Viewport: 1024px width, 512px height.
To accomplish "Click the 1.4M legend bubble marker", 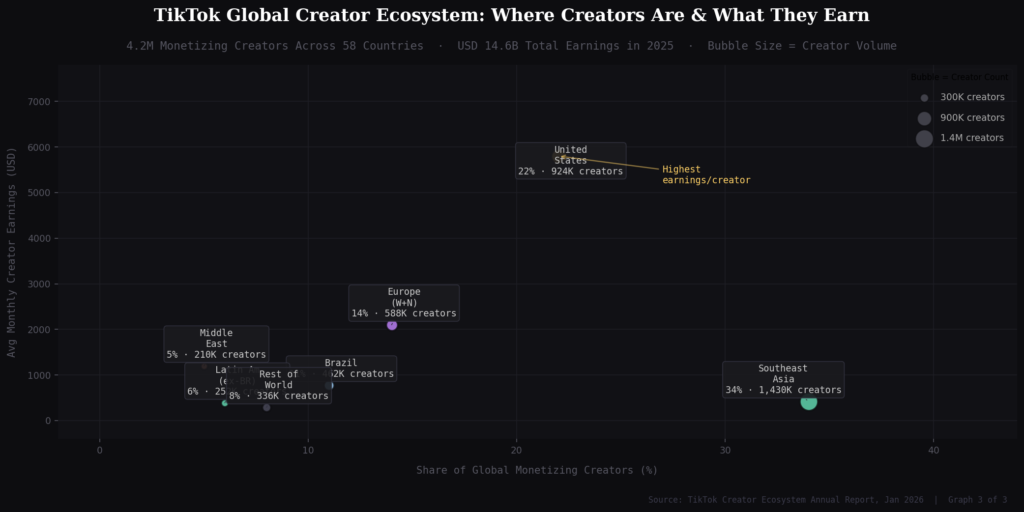I will (x=924, y=138).
